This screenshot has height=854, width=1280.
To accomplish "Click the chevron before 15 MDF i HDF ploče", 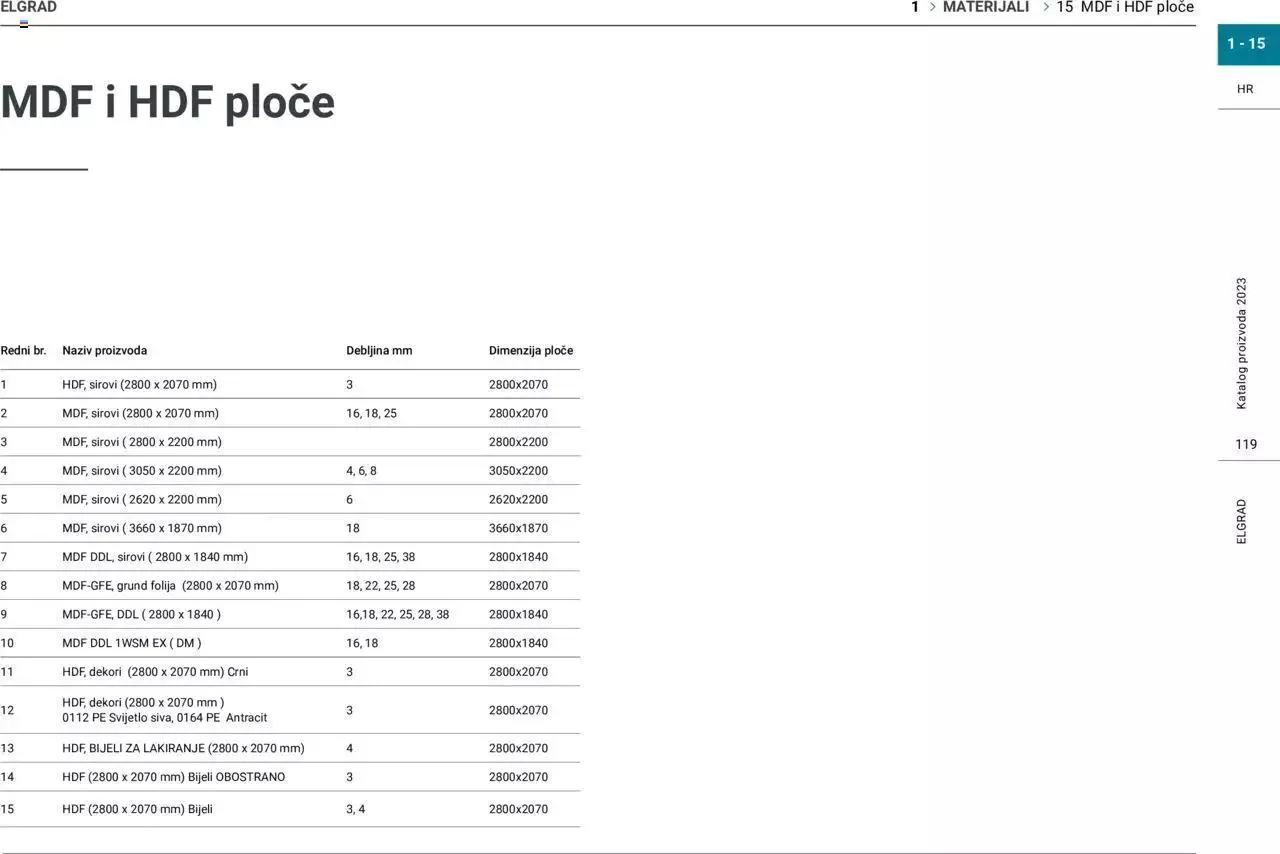I will tap(1046, 7).
